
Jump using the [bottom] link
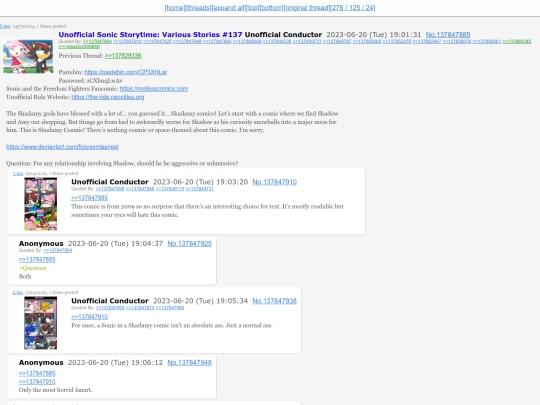coord(271,8)
